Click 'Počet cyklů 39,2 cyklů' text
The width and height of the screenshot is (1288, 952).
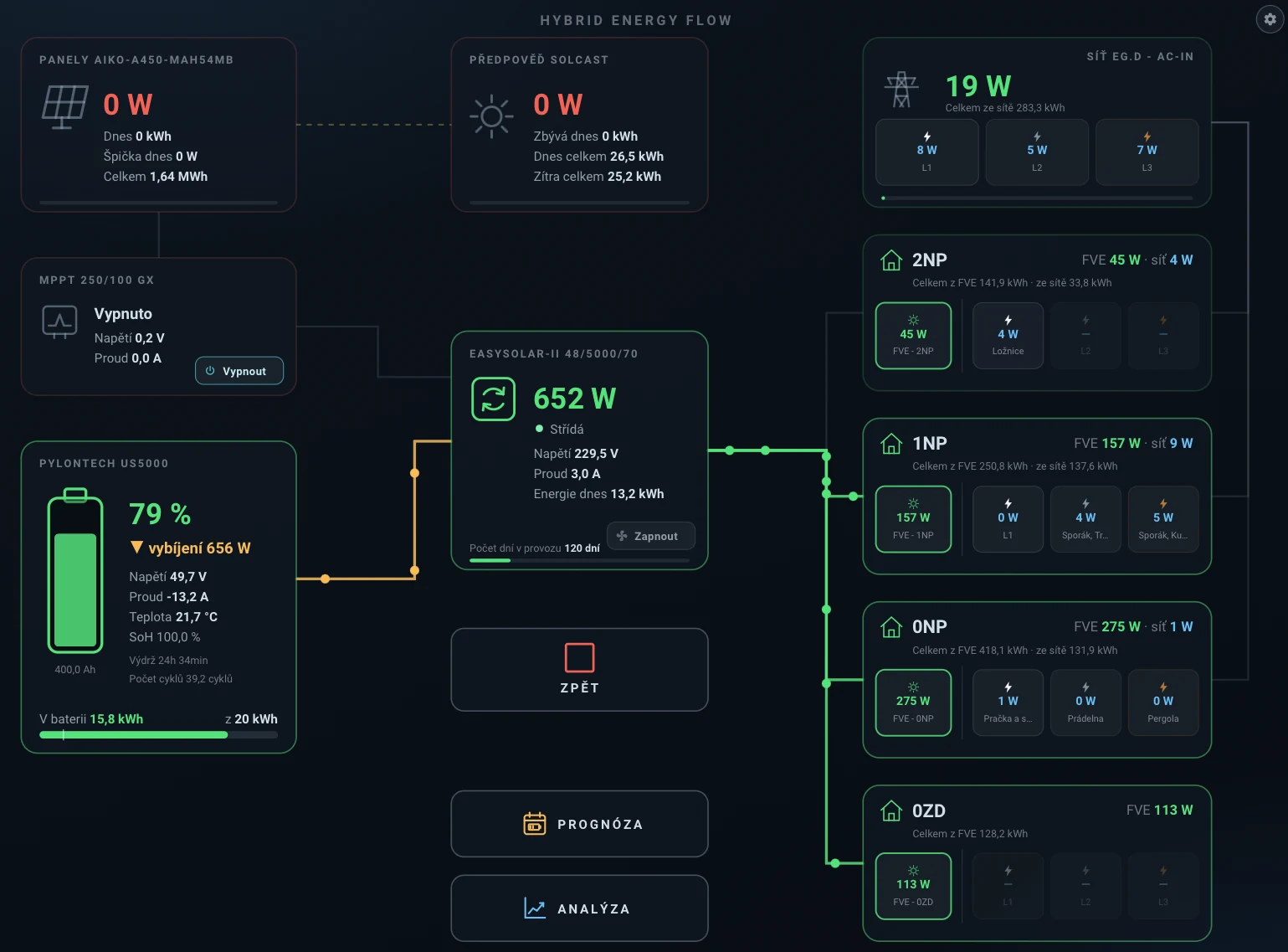click(x=181, y=679)
